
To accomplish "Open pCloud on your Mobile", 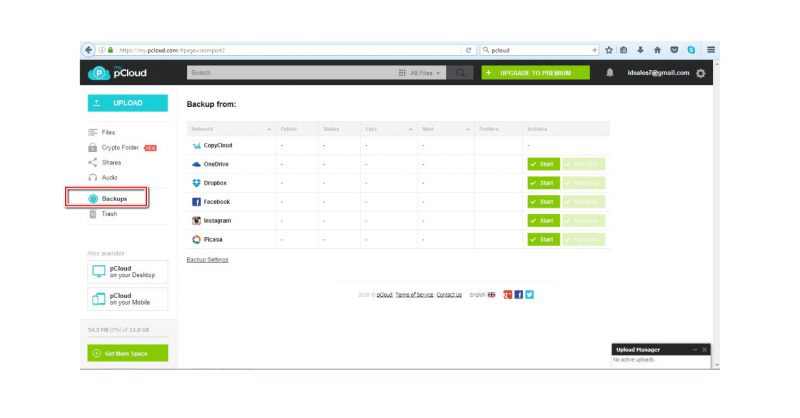I will pyautogui.click(x=128, y=299).
